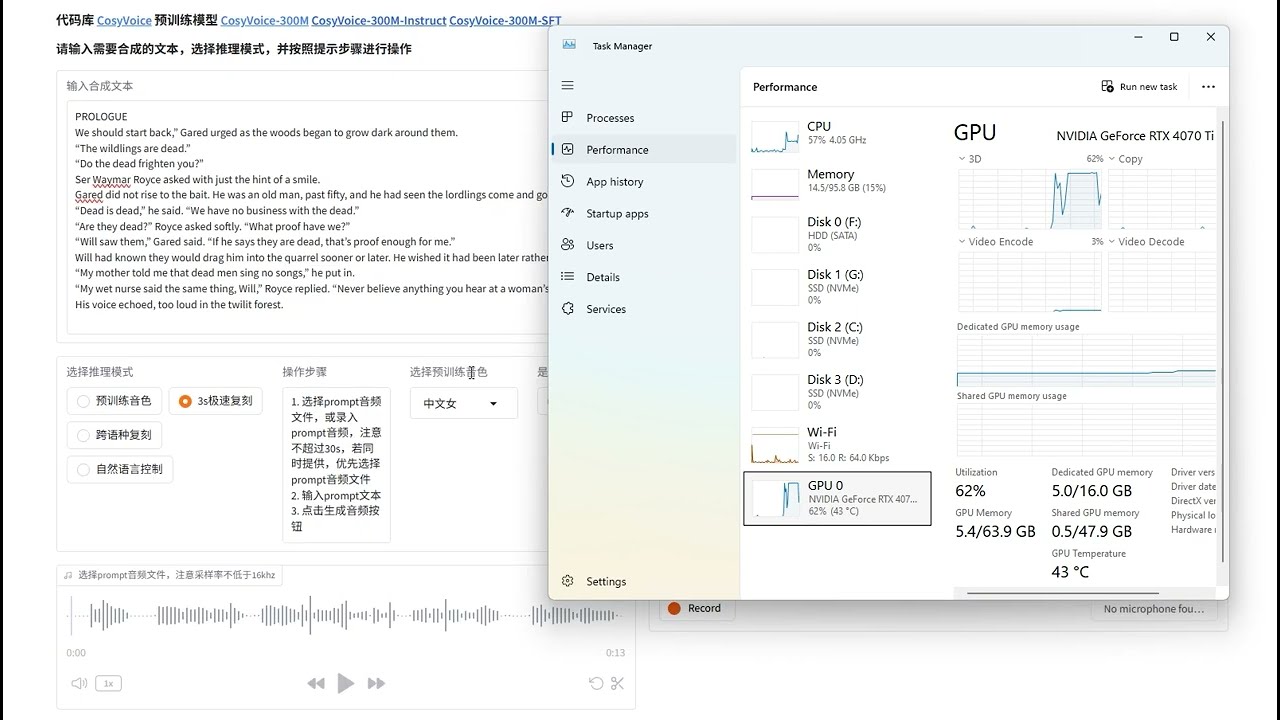Viewport: 1280px width, 720px height.
Task: Select Disk 1 (G:) in performance list
Action: (x=837, y=287)
